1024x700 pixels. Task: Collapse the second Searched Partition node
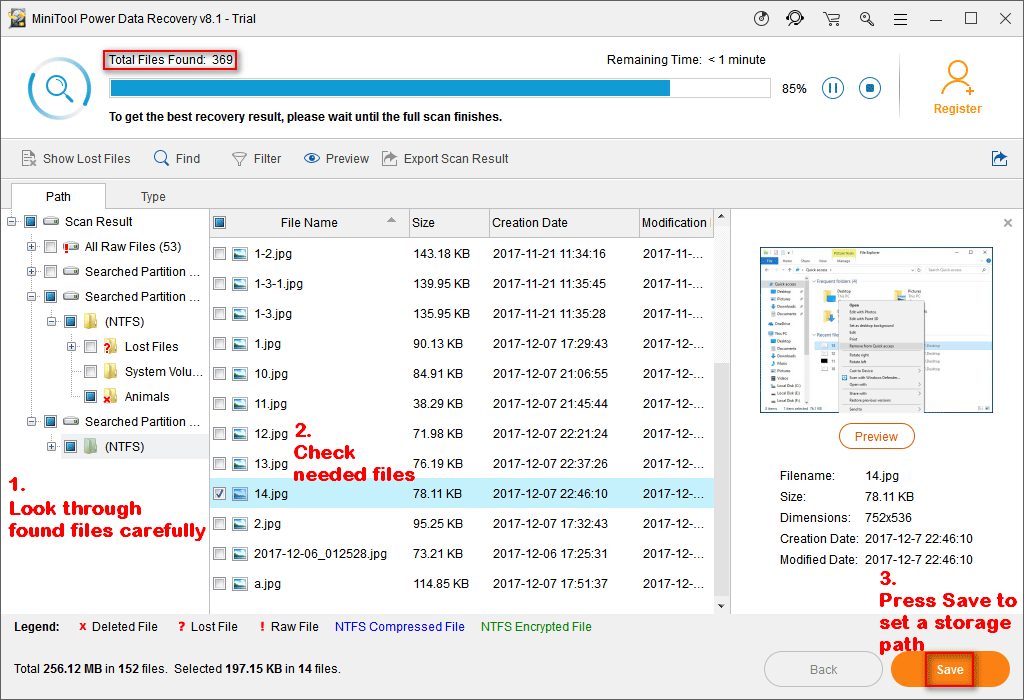pos(31,296)
